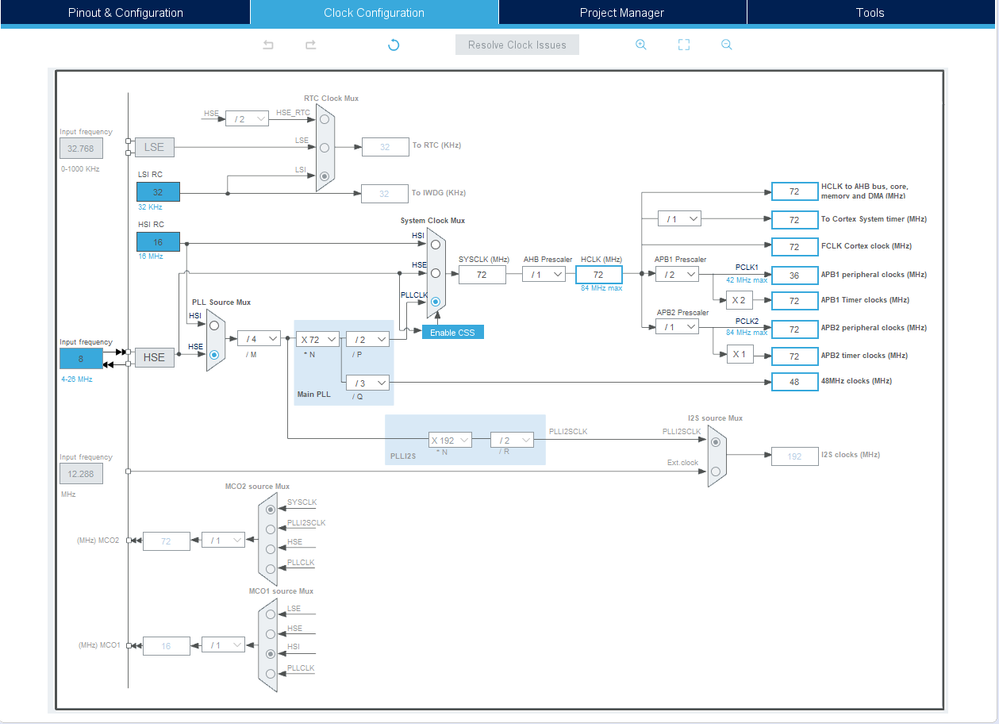The image size is (999, 724).
Task: Select HSE_RTC in RTC Clock Mux
Action: [325, 119]
